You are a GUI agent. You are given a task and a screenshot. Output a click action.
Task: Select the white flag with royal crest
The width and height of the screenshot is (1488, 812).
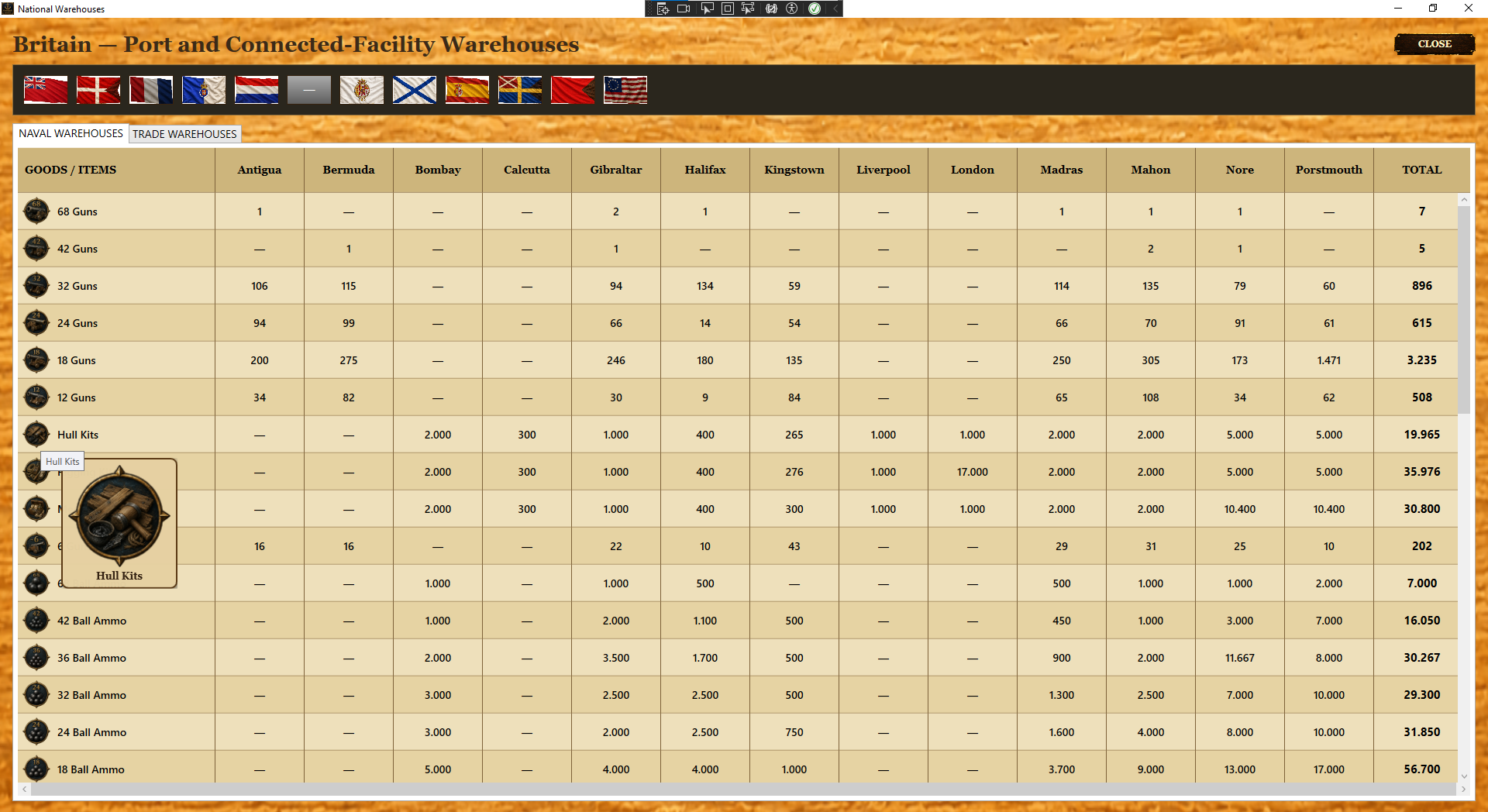click(362, 90)
